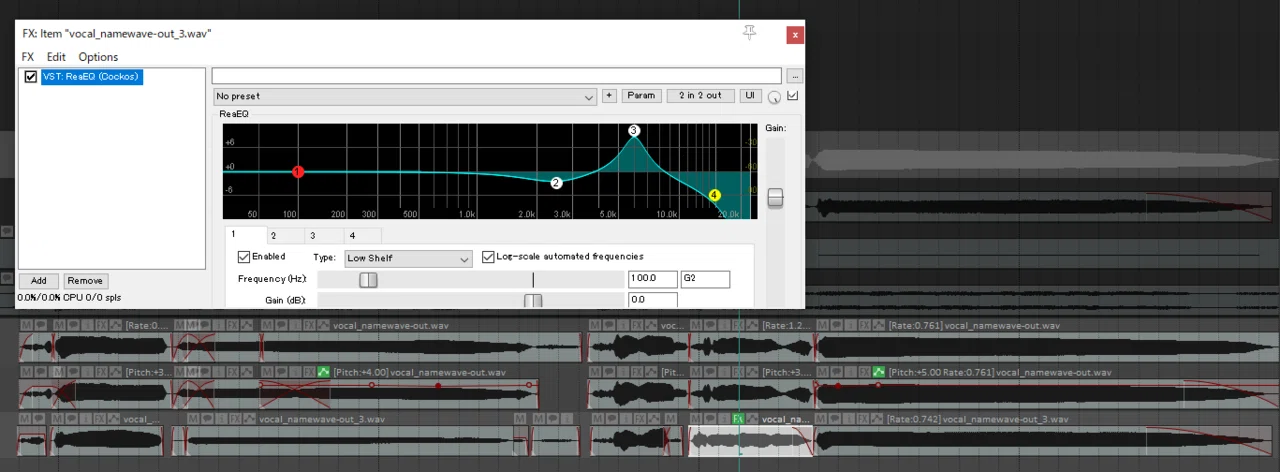The height and width of the screenshot is (472, 1280).
Task: Click the wet/dry mix knob
Action: click(774, 97)
